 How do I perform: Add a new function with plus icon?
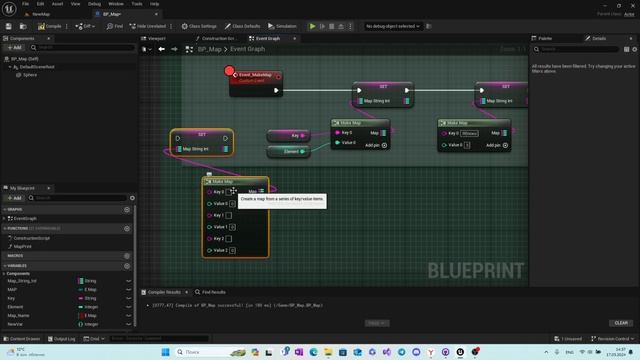[x=127, y=229]
